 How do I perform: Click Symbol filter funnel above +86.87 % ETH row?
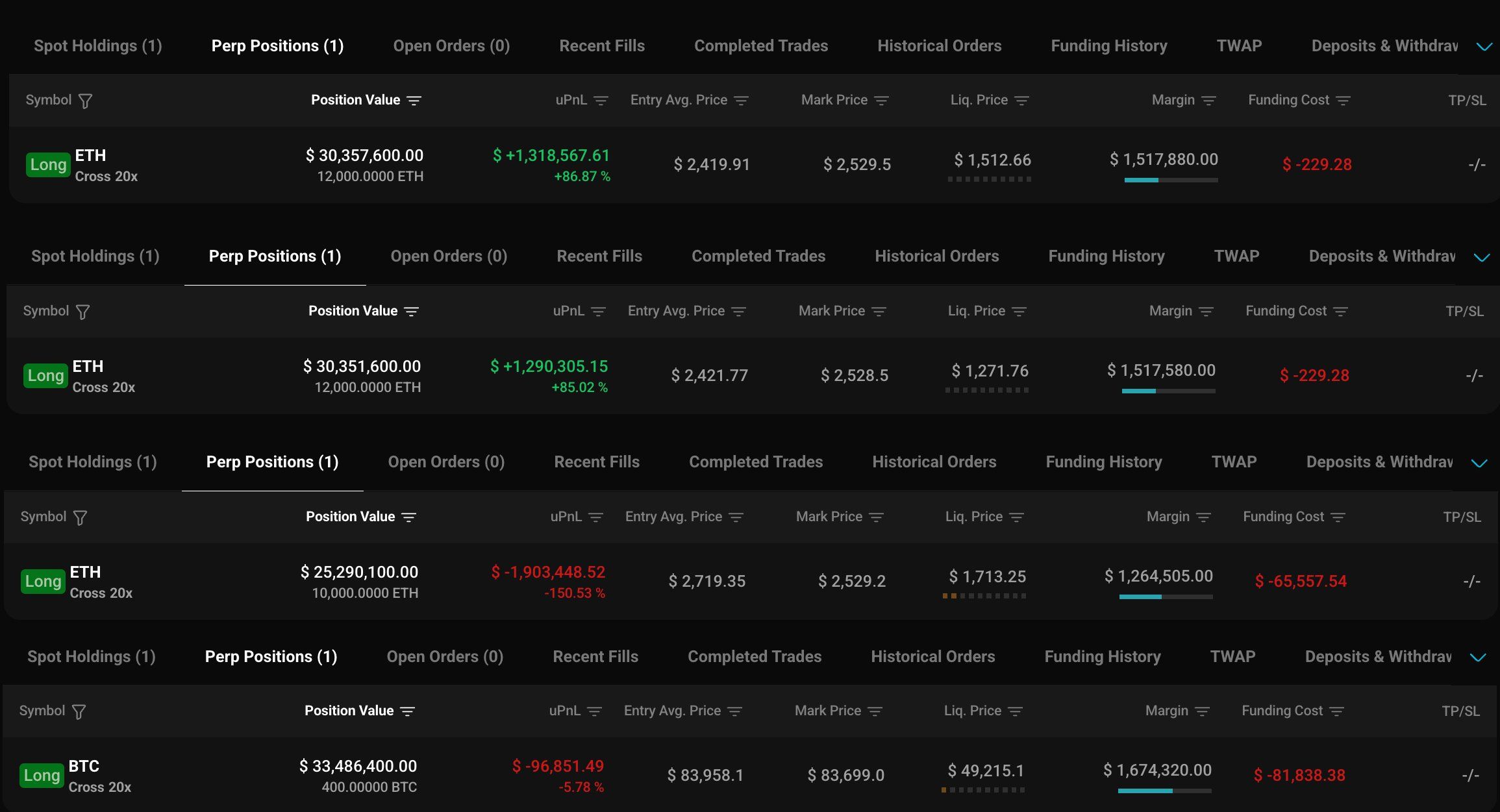click(85, 101)
